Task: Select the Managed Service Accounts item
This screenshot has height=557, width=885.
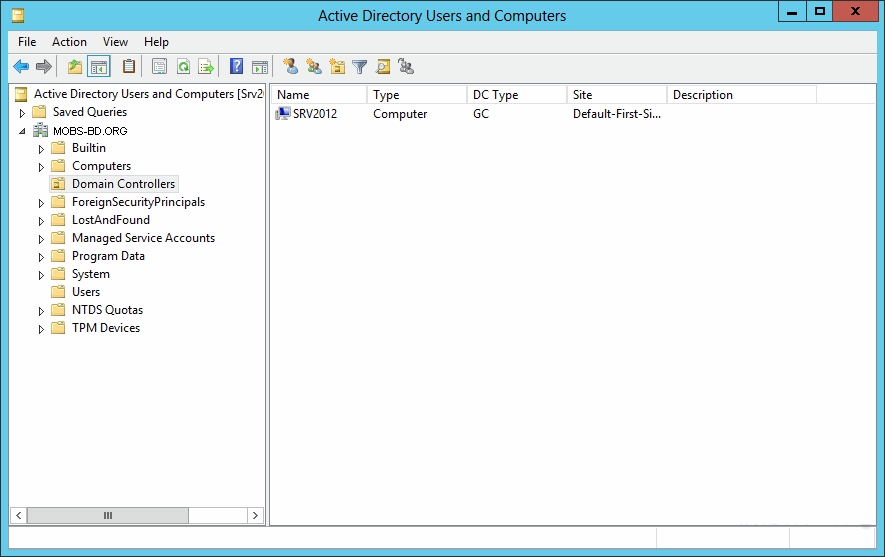Action: tap(143, 238)
